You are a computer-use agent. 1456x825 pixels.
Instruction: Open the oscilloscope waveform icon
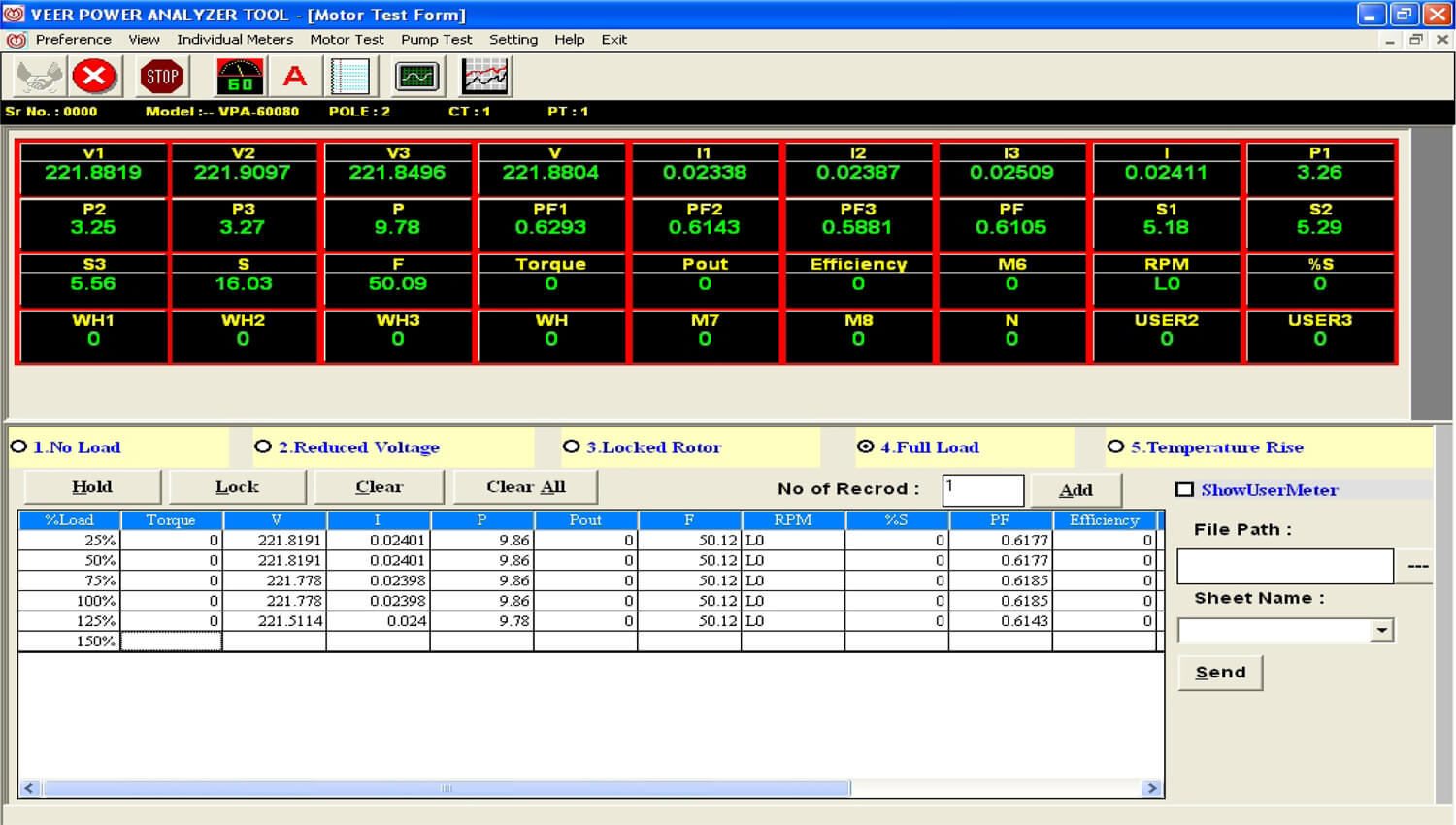point(417,76)
